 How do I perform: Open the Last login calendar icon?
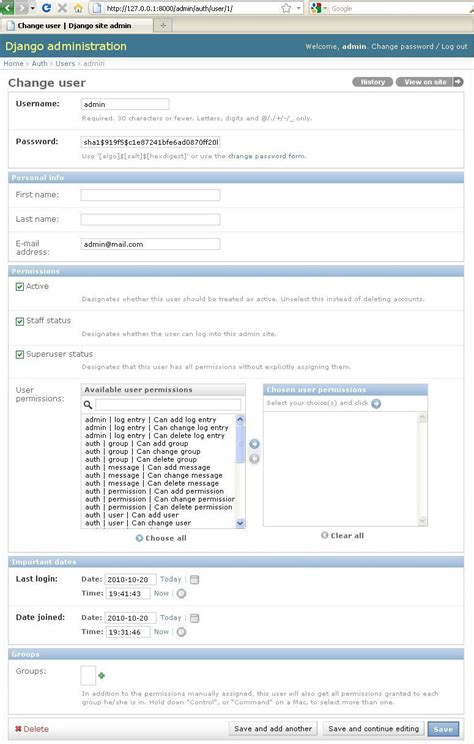coord(195,579)
